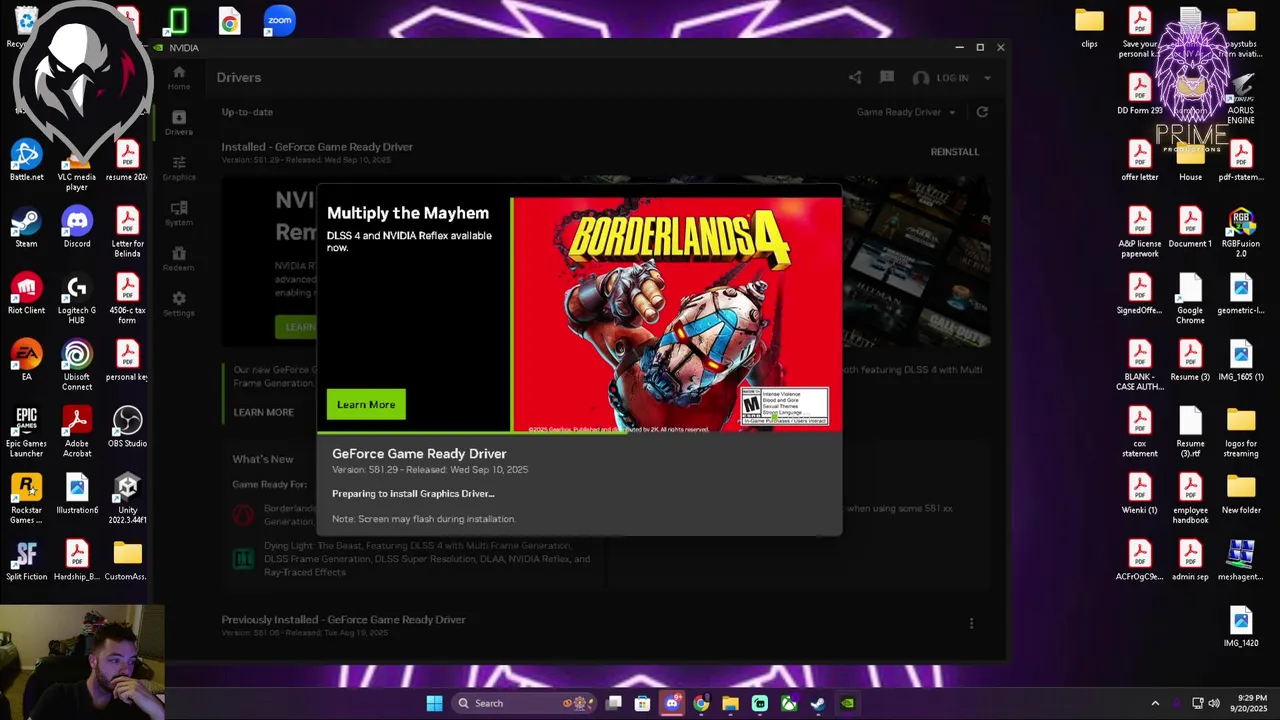
Task: Select the clips folder on desktop
Action: click(1089, 28)
